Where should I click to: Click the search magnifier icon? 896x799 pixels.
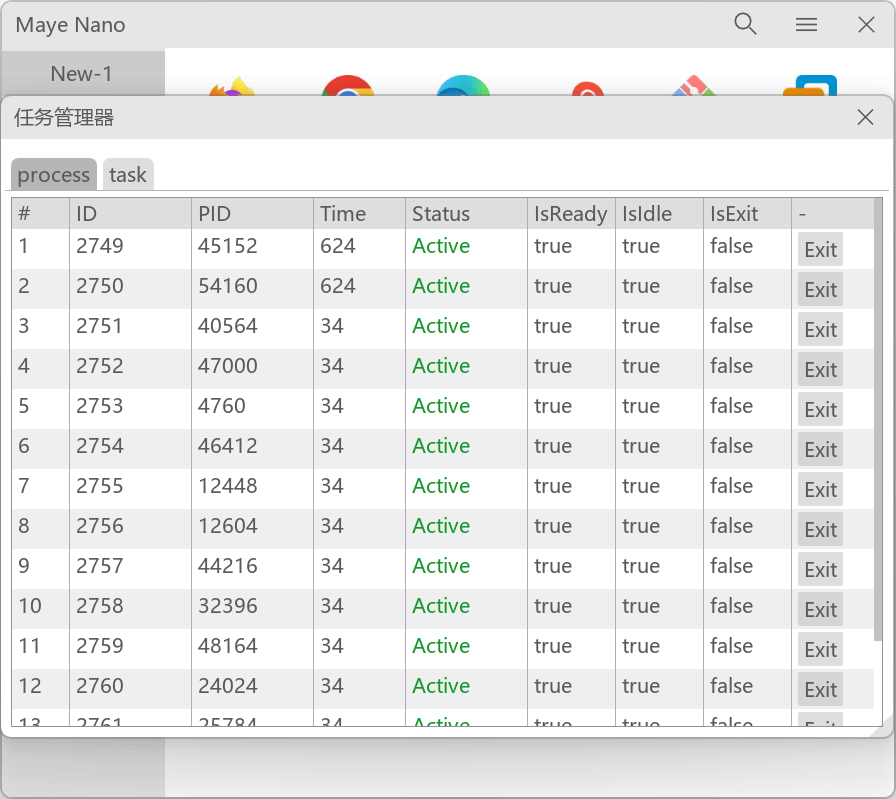[745, 25]
